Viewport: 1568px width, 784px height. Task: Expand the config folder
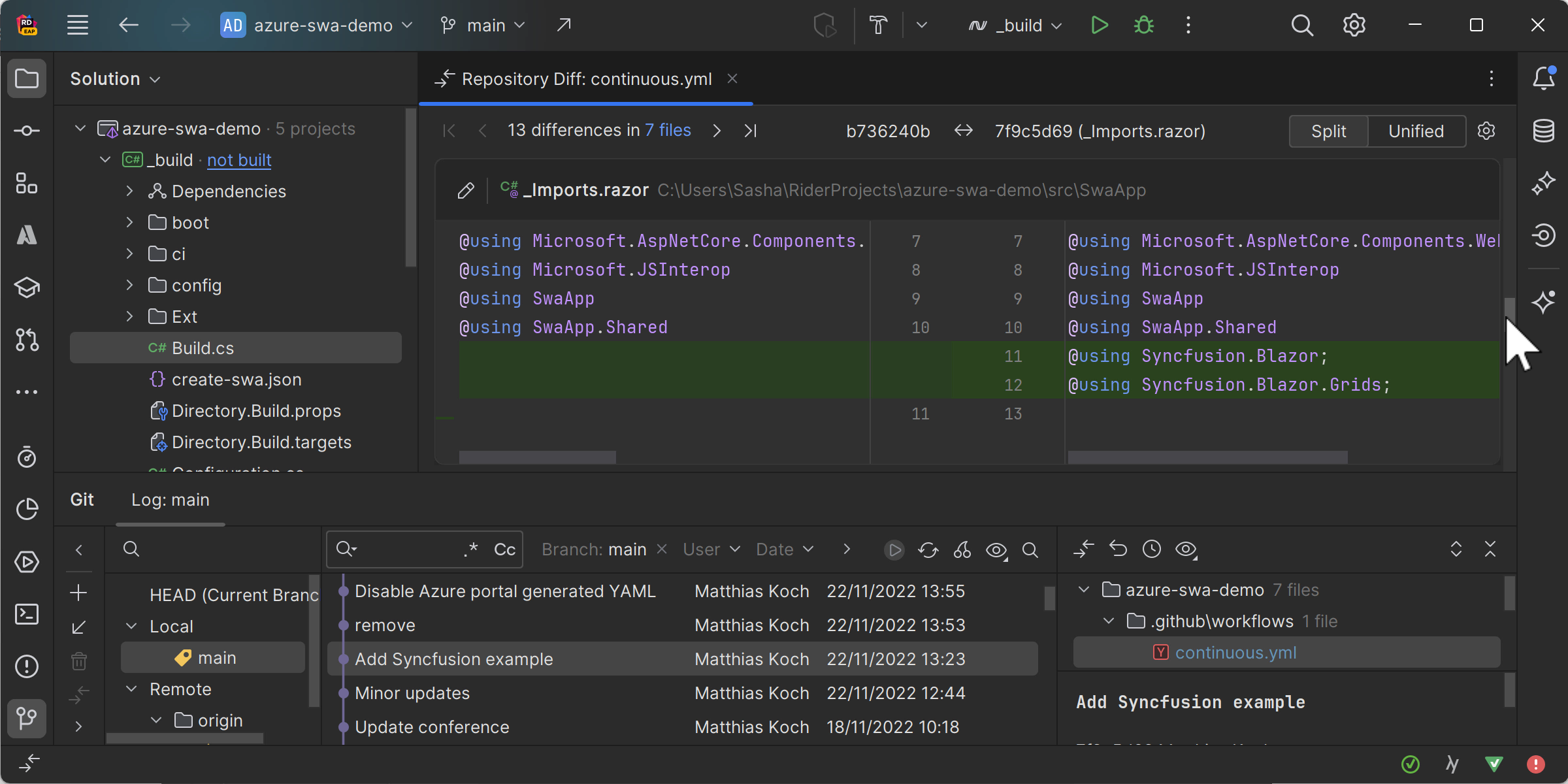click(129, 285)
